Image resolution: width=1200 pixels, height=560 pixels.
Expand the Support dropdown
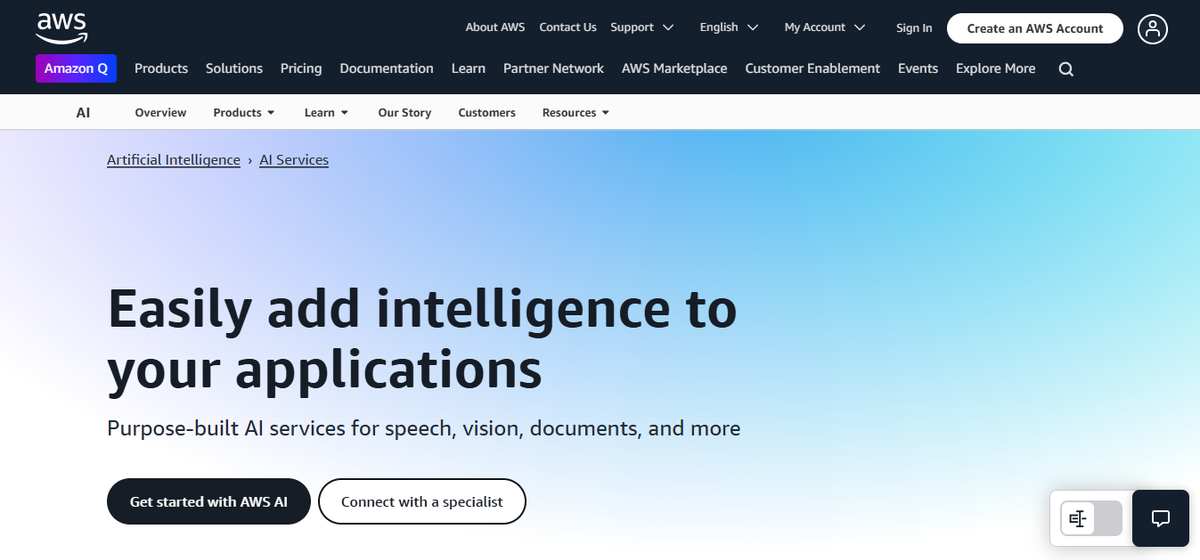(x=642, y=28)
